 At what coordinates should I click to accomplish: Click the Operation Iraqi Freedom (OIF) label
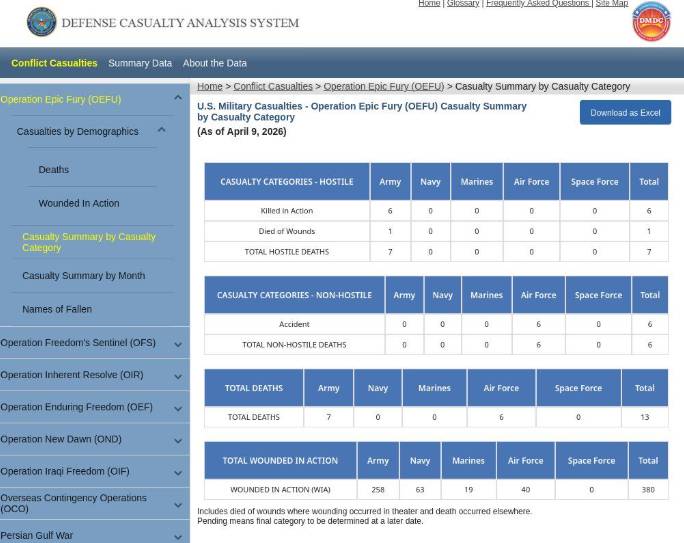pyautogui.click(x=65, y=471)
